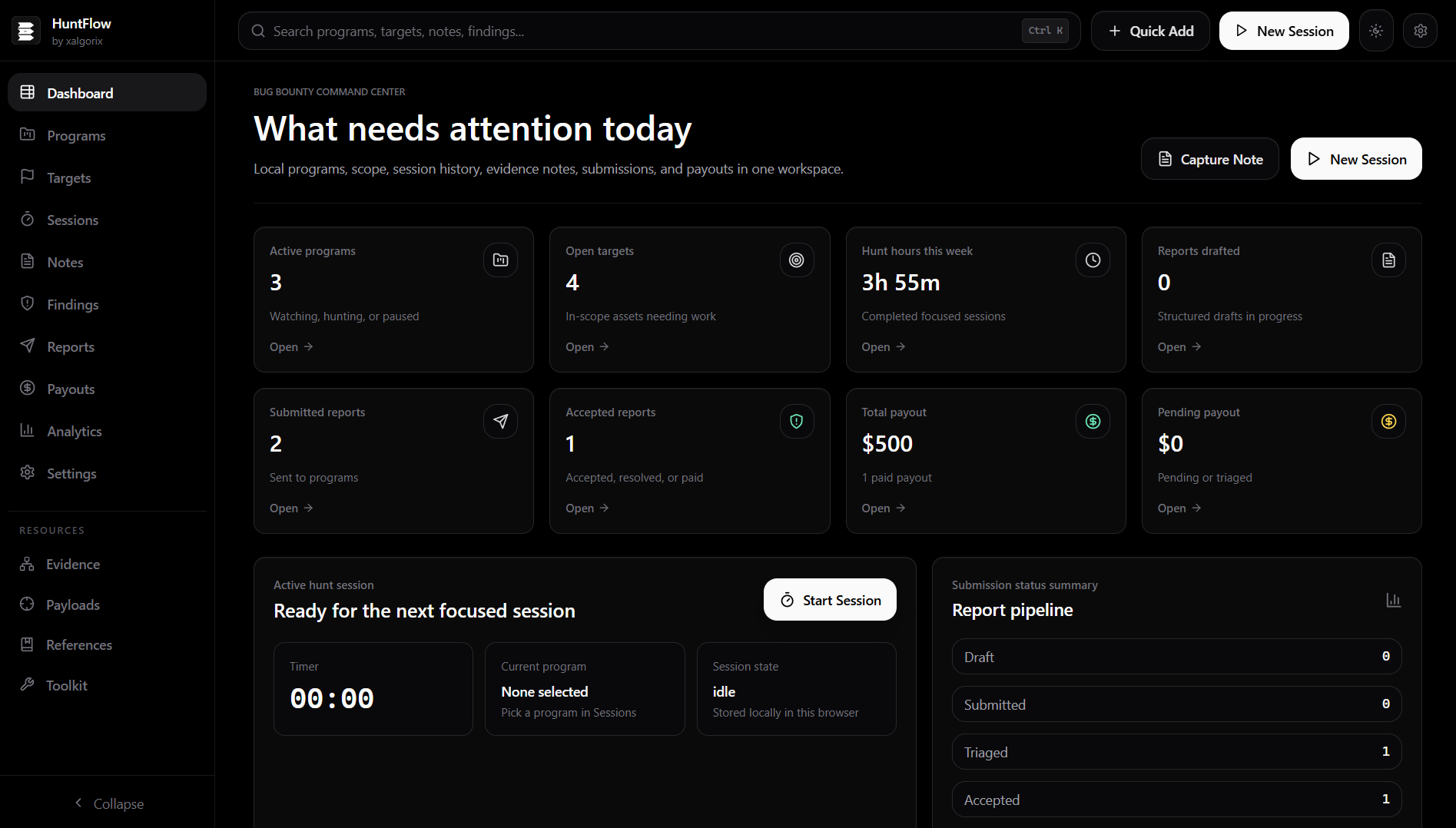Image resolution: width=1456 pixels, height=828 pixels.
Task: Click the '$500' total payout value
Action: click(887, 444)
